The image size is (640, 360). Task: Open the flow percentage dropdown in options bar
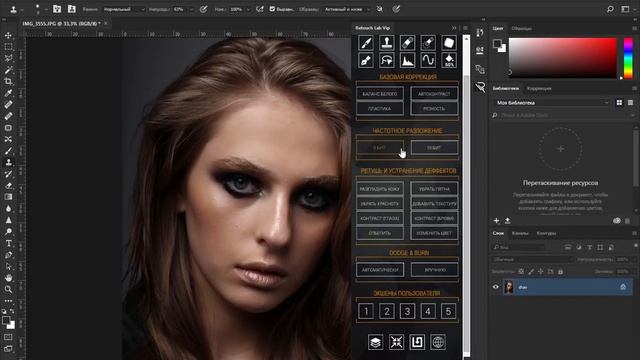248,9
